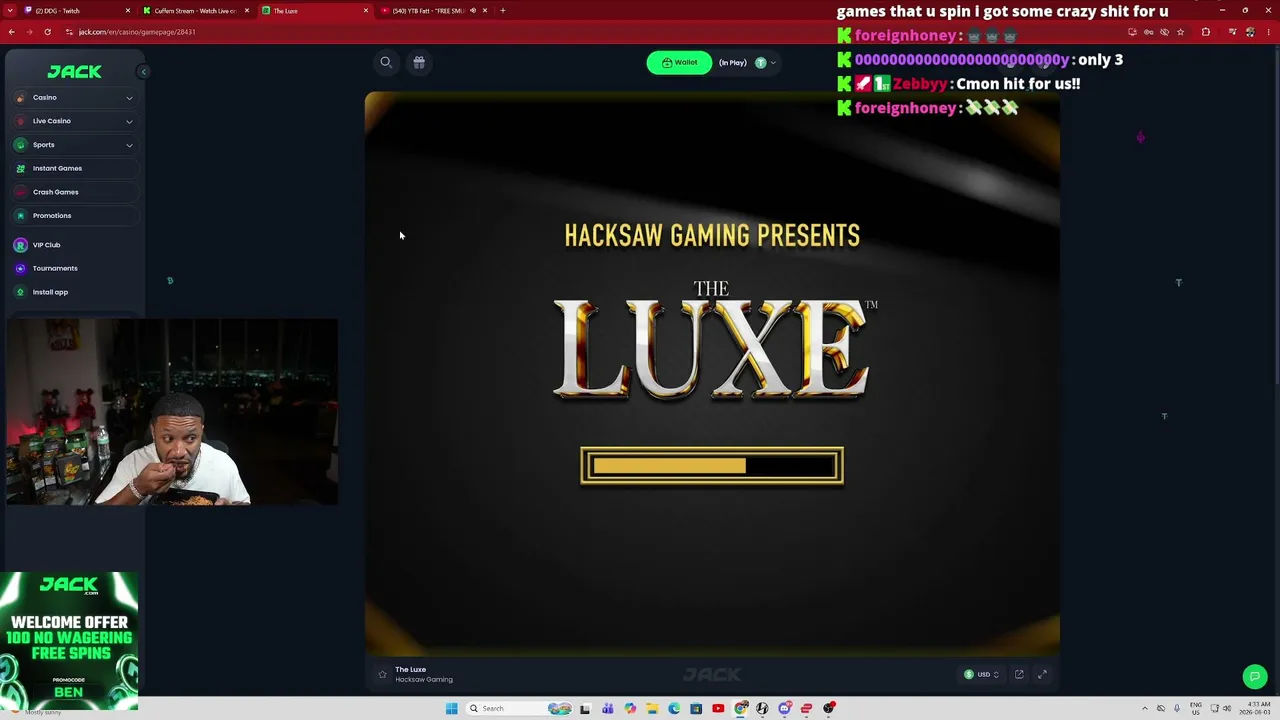Click the browser forward arrow
The image size is (1280, 720).
pyautogui.click(x=29, y=32)
